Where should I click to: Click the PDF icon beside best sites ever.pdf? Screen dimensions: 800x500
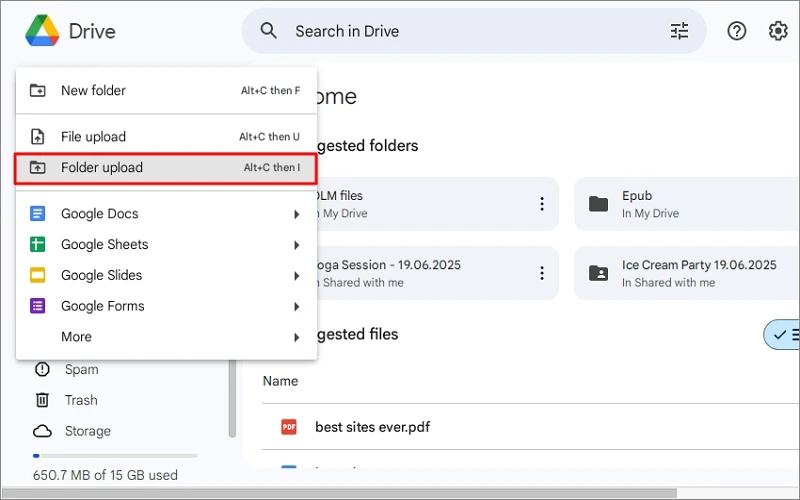[289, 427]
